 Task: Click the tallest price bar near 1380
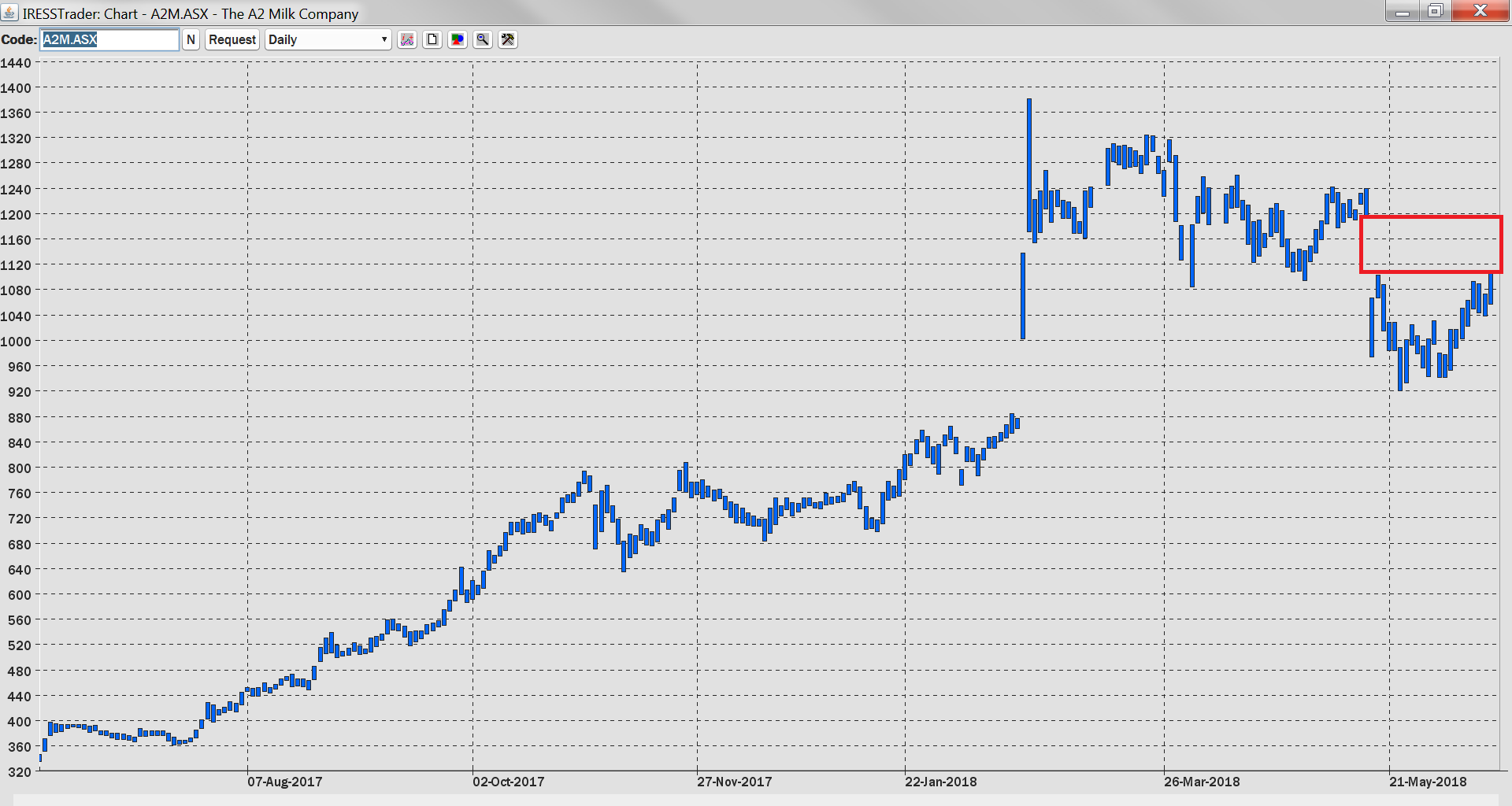(x=1028, y=165)
